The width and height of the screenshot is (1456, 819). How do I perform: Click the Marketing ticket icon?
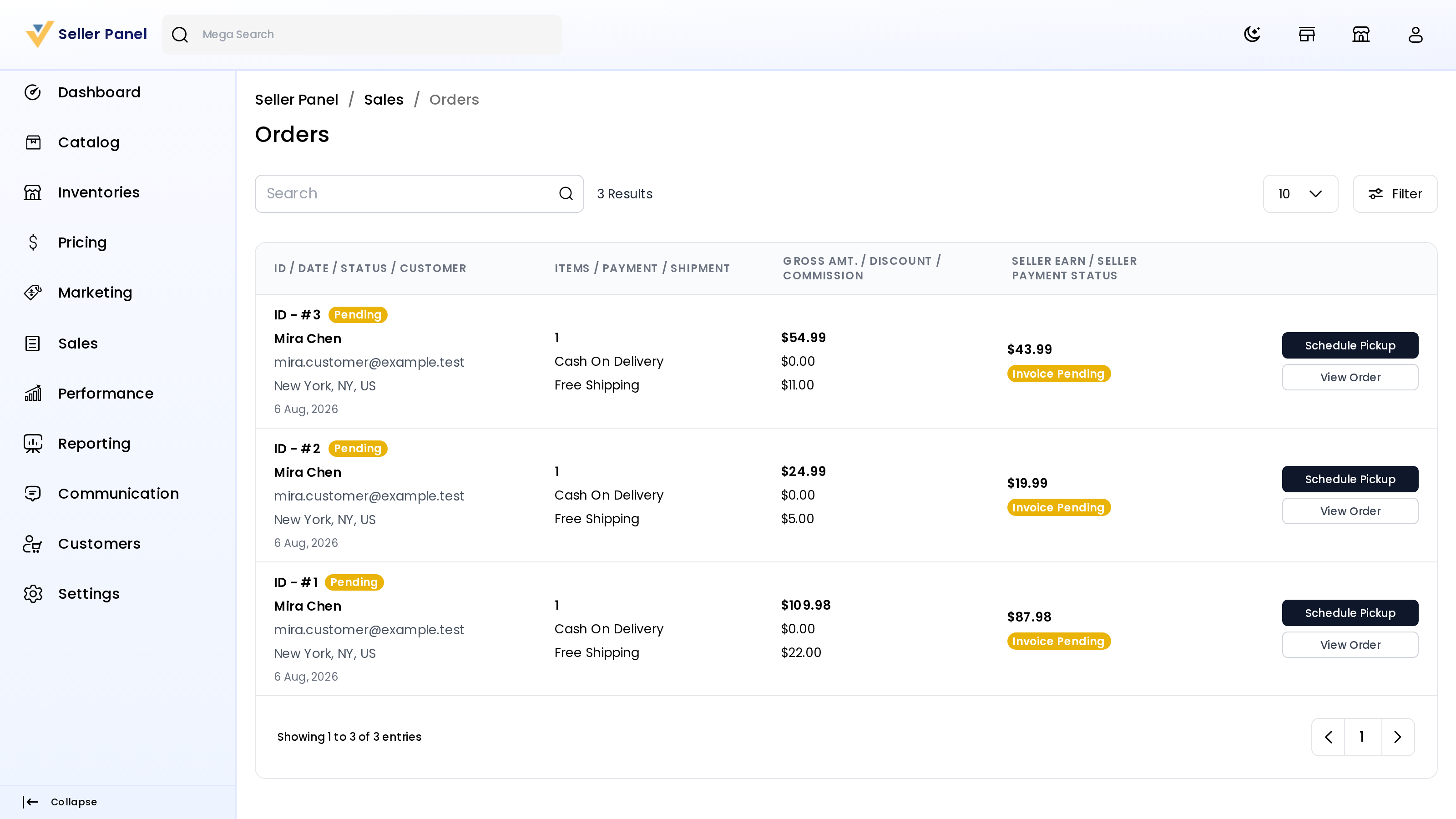tap(33, 292)
